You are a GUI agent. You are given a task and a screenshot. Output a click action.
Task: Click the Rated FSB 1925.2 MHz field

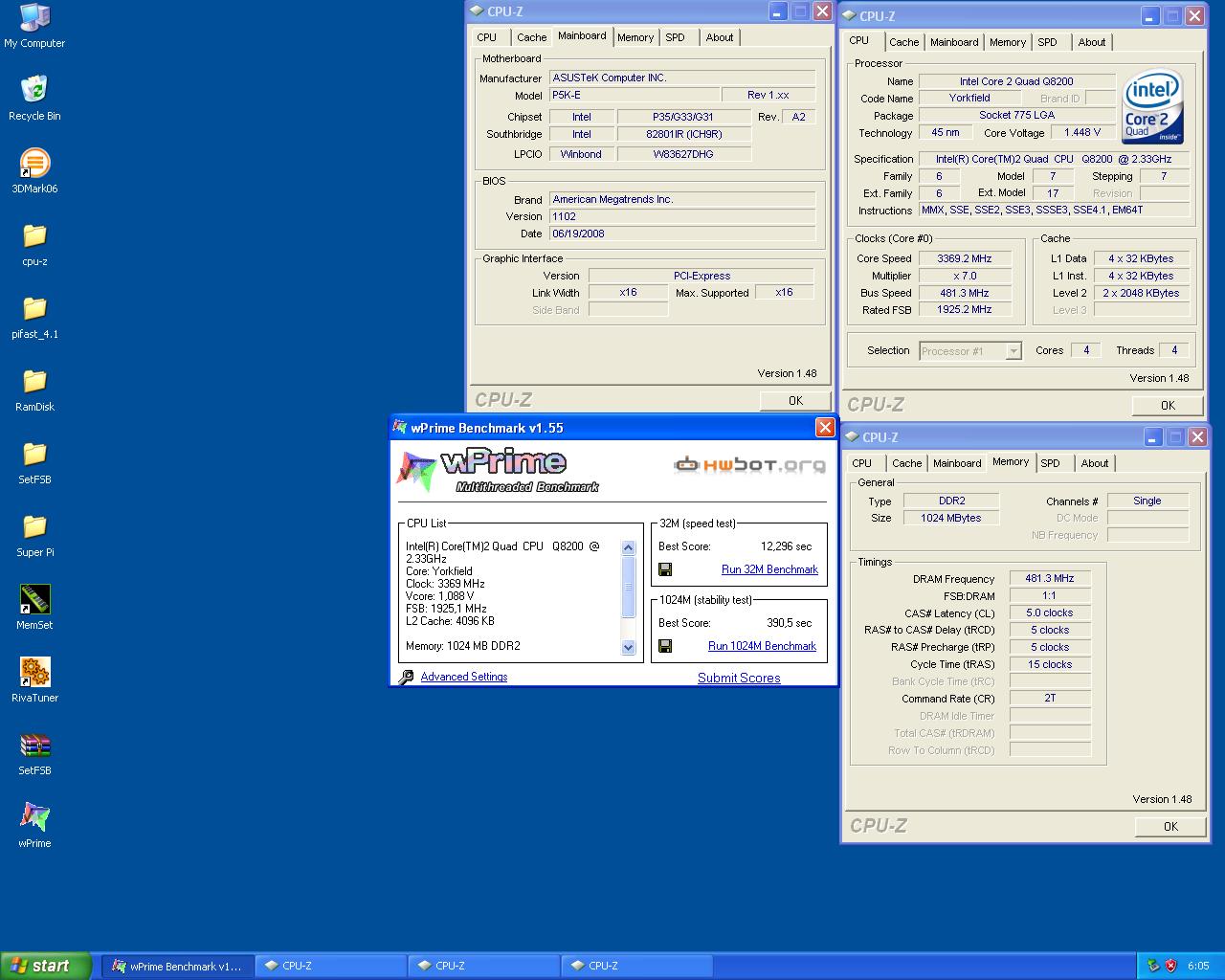pos(965,310)
